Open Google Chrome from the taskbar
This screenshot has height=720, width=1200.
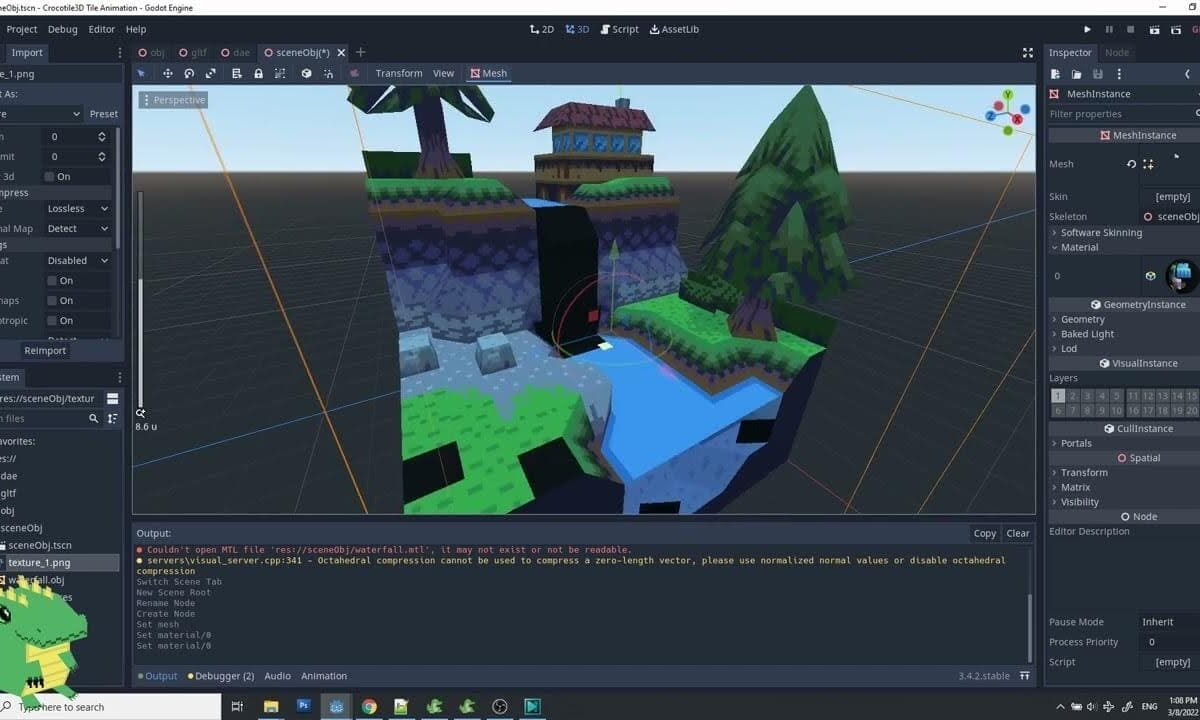(x=369, y=705)
